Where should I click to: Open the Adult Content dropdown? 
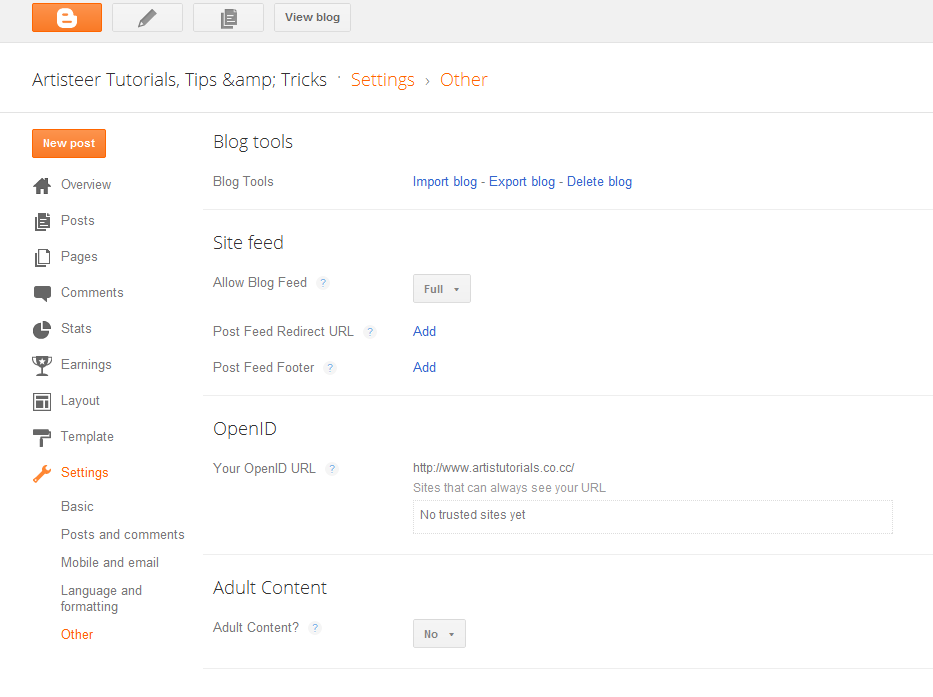[x=439, y=634]
